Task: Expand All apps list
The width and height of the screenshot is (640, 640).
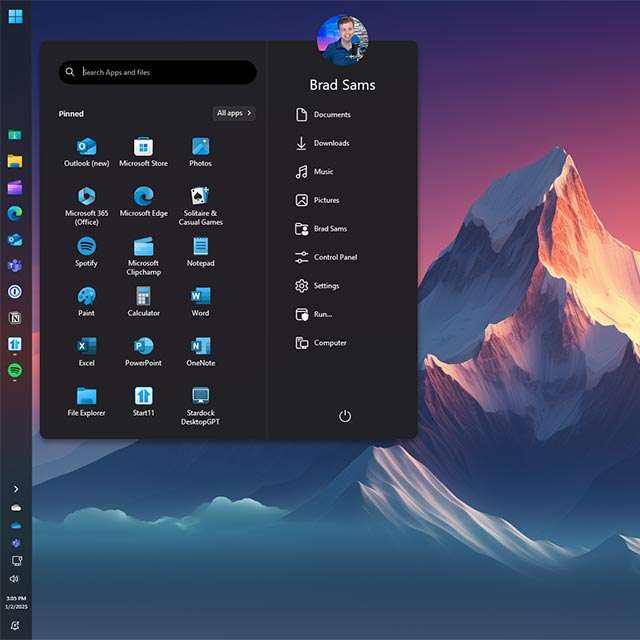Action: (x=234, y=113)
